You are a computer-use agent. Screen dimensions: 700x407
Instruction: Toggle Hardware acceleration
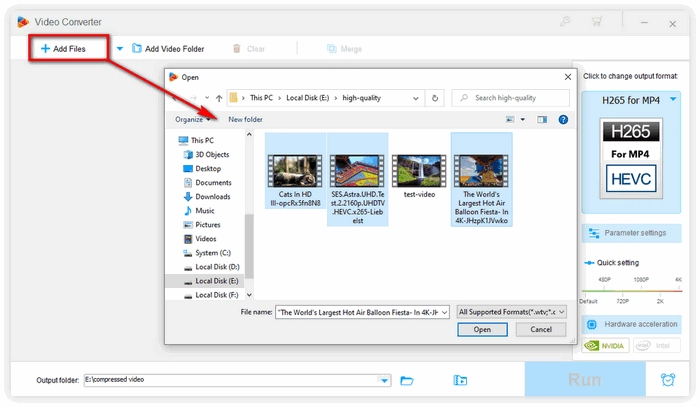coord(631,324)
